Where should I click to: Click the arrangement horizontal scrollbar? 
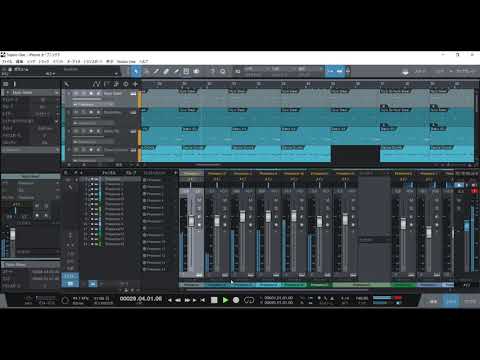208,164
